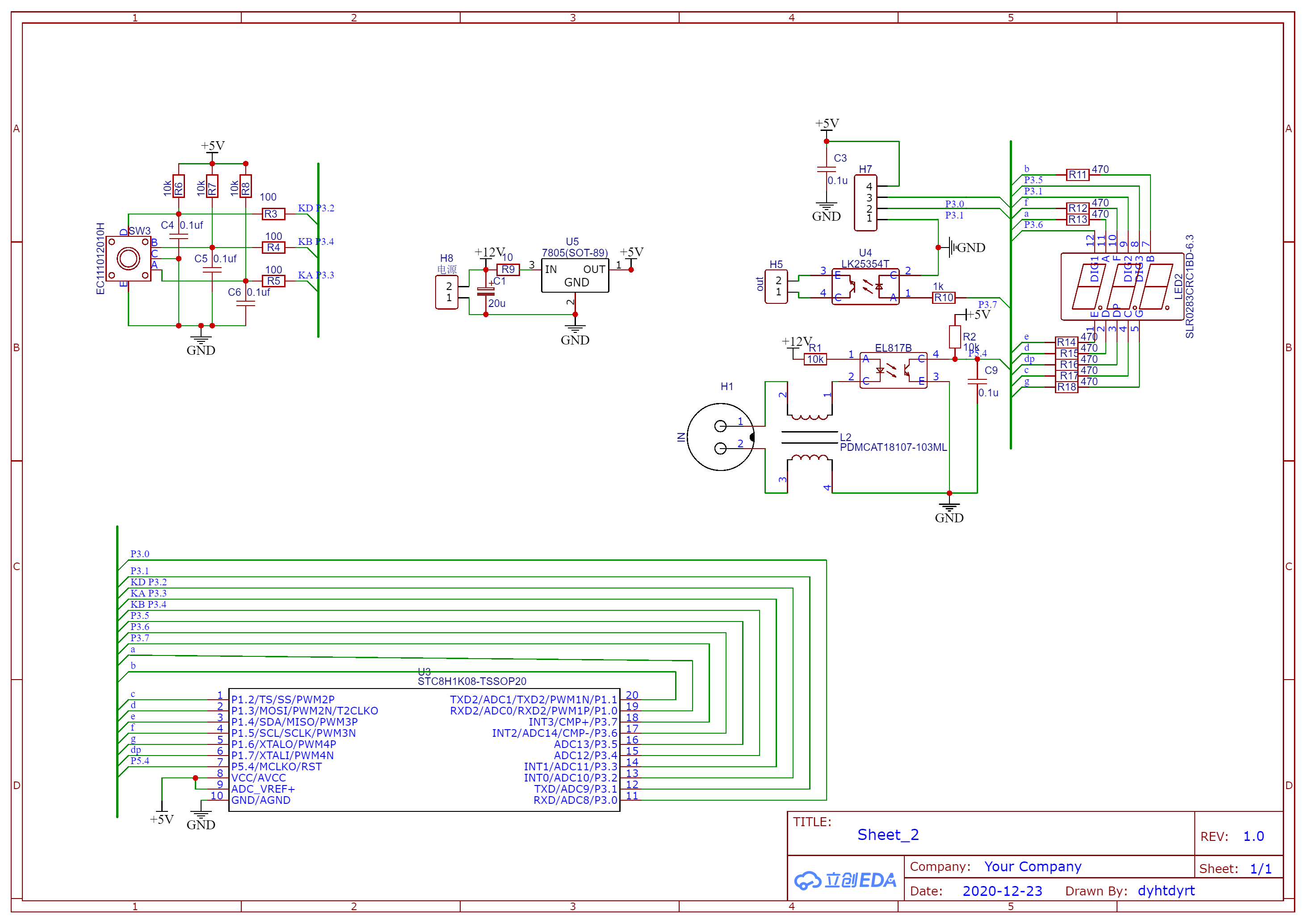Click the H7 four-pin header
The height and width of the screenshot is (924, 1306).
(x=865, y=202)
